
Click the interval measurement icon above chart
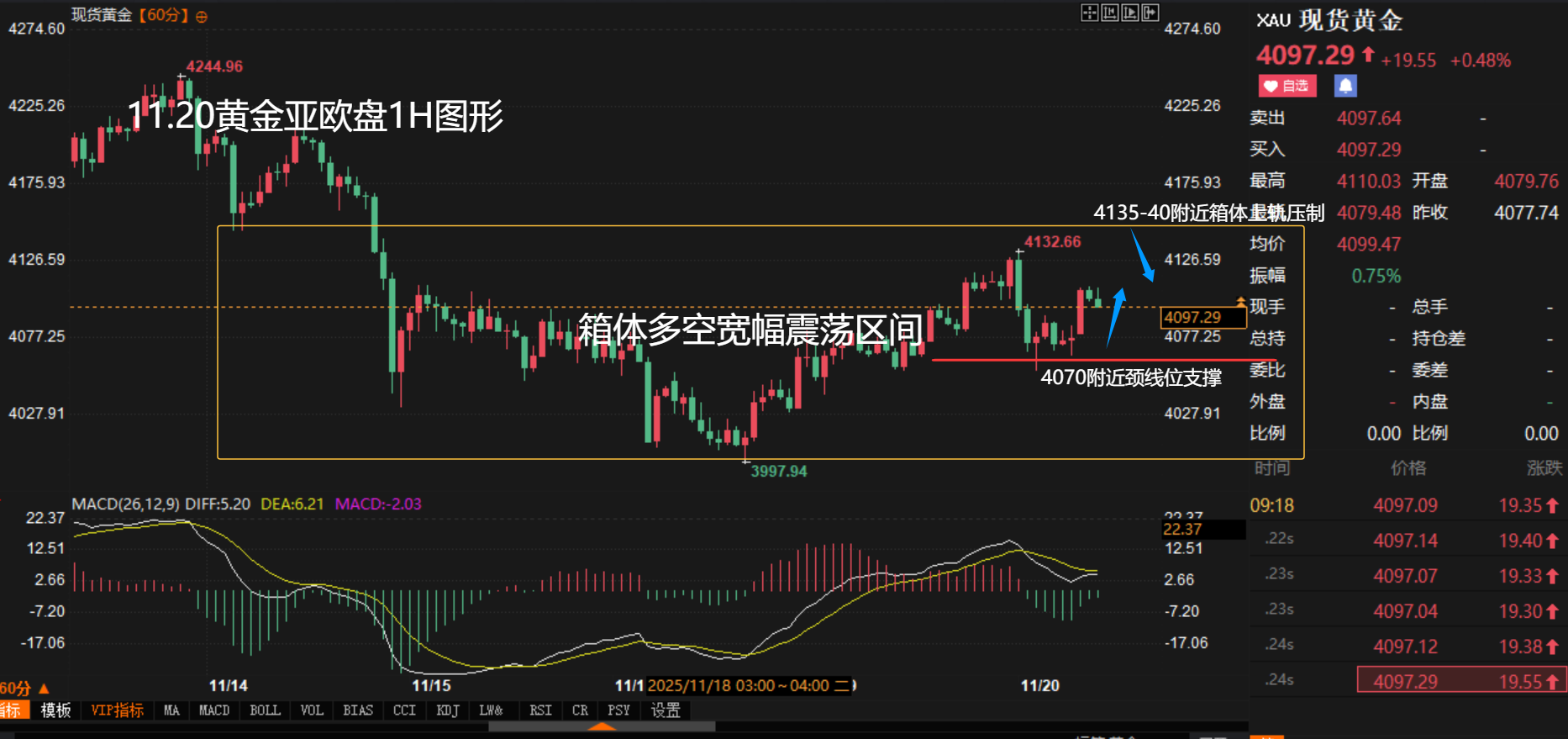[1109, 13]
